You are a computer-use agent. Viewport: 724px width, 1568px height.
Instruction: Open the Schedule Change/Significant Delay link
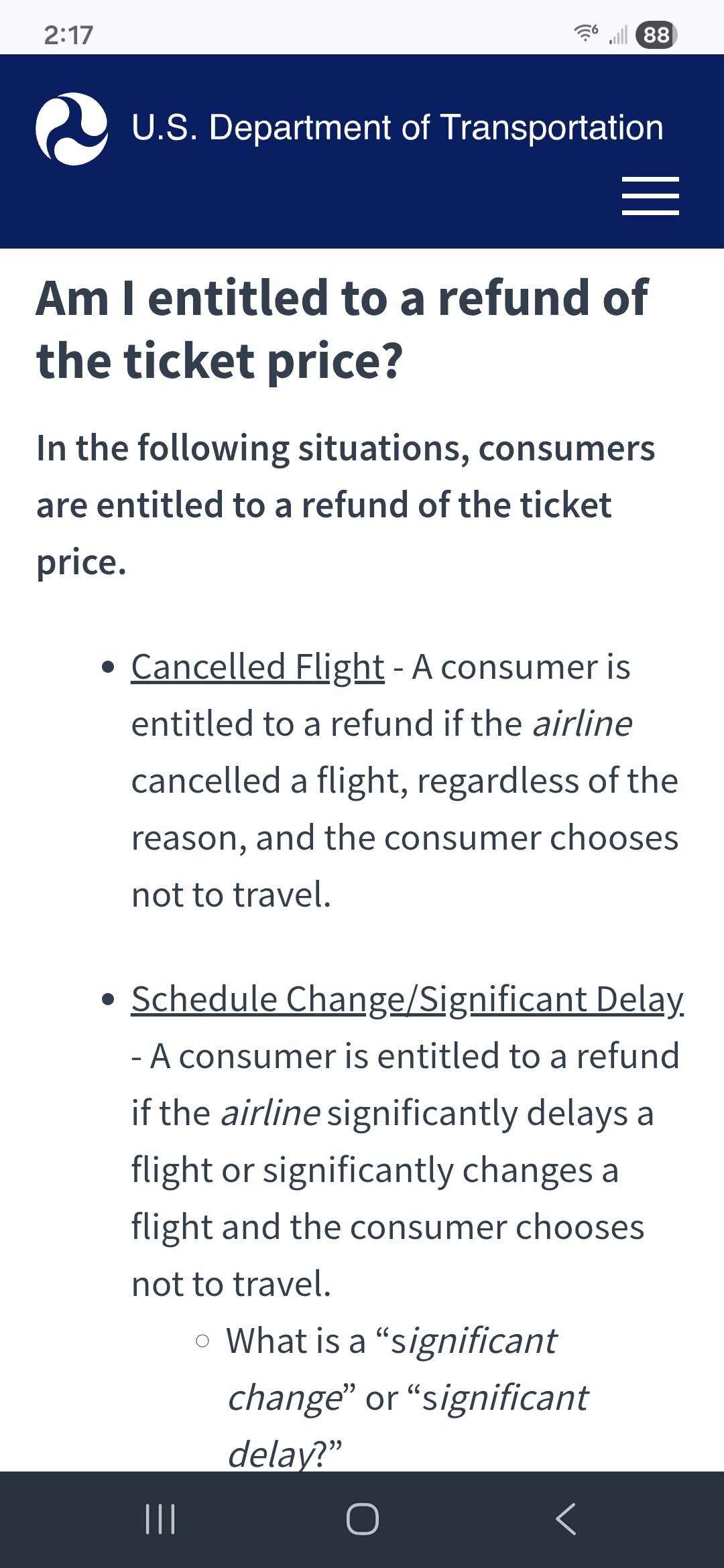pyautogui.click(x=407, y=999)
